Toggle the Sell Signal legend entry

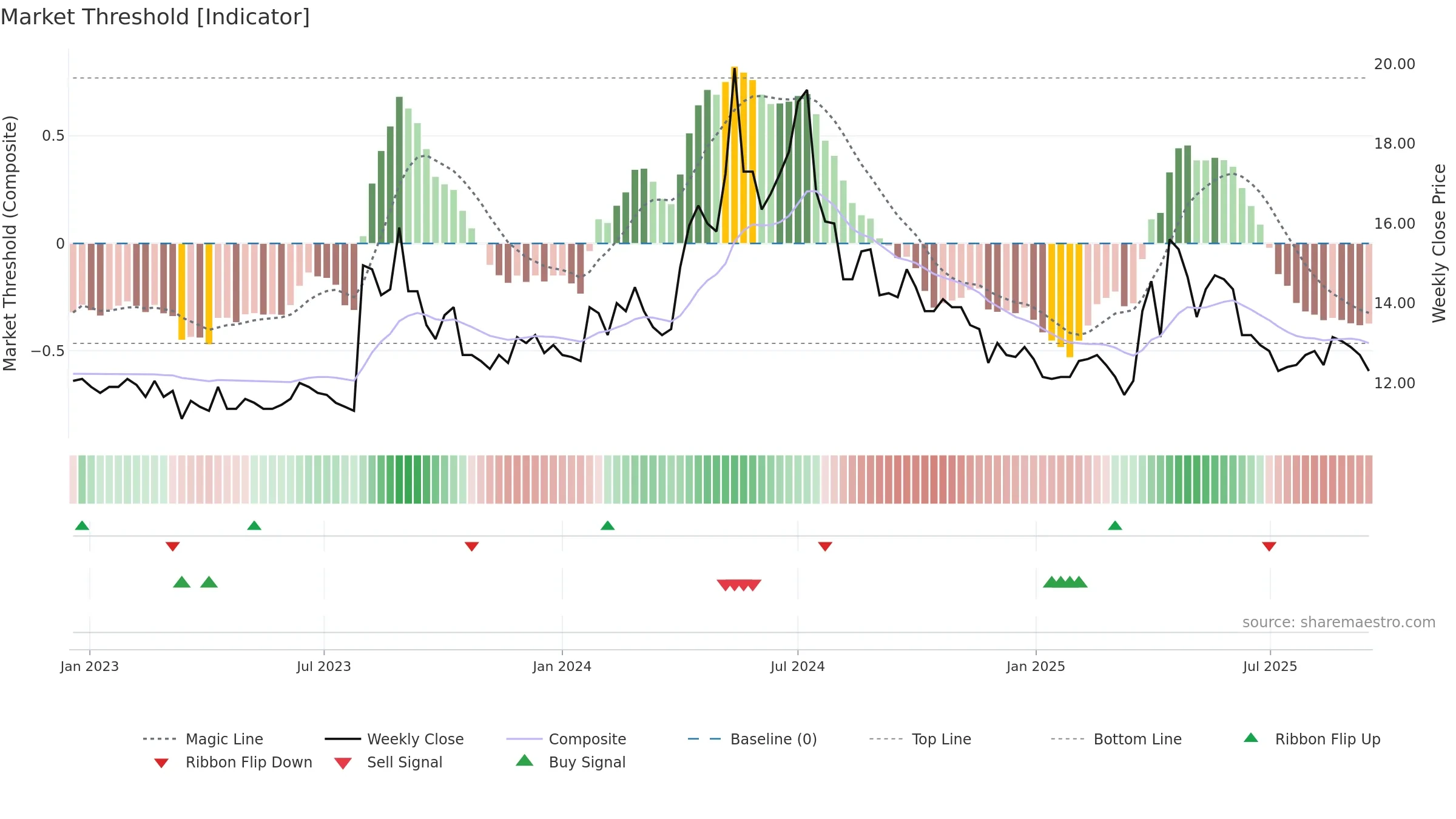tap(388, 762)
